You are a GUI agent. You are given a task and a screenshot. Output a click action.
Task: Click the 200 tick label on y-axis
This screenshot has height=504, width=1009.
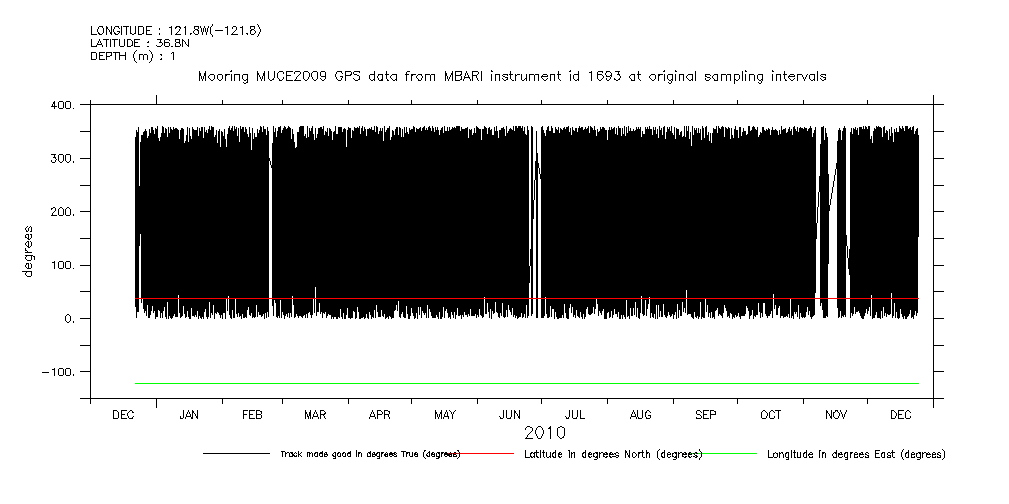coord(61,212)
